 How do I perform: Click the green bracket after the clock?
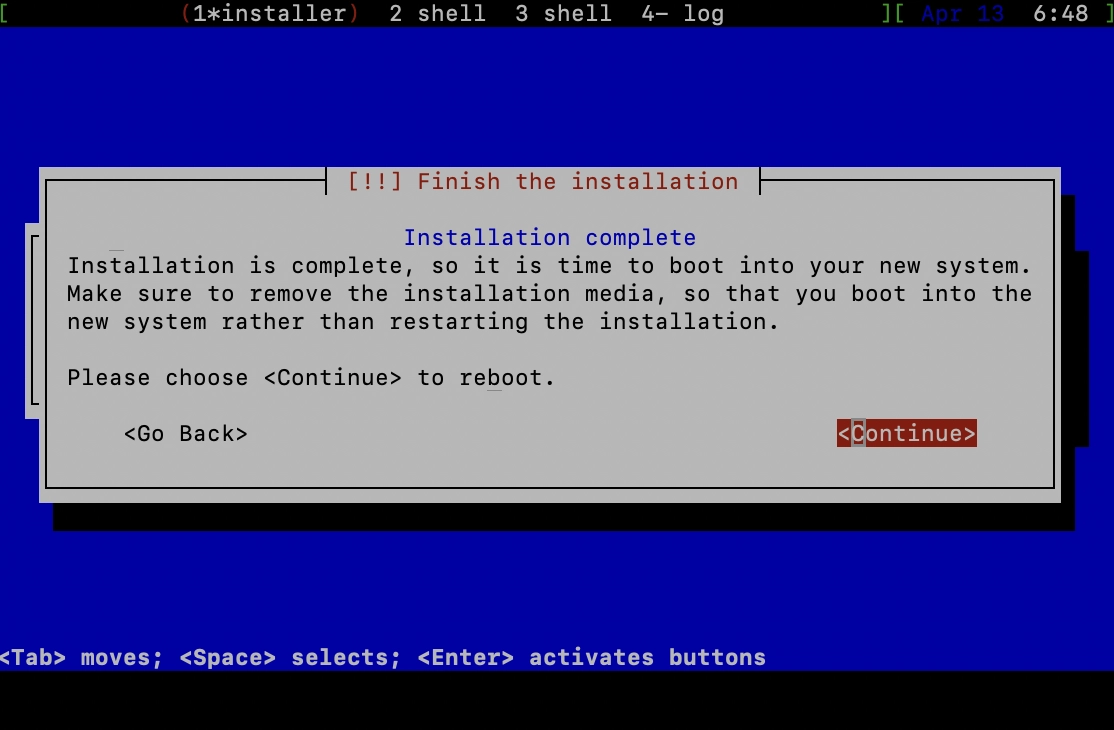[1109, 13]
